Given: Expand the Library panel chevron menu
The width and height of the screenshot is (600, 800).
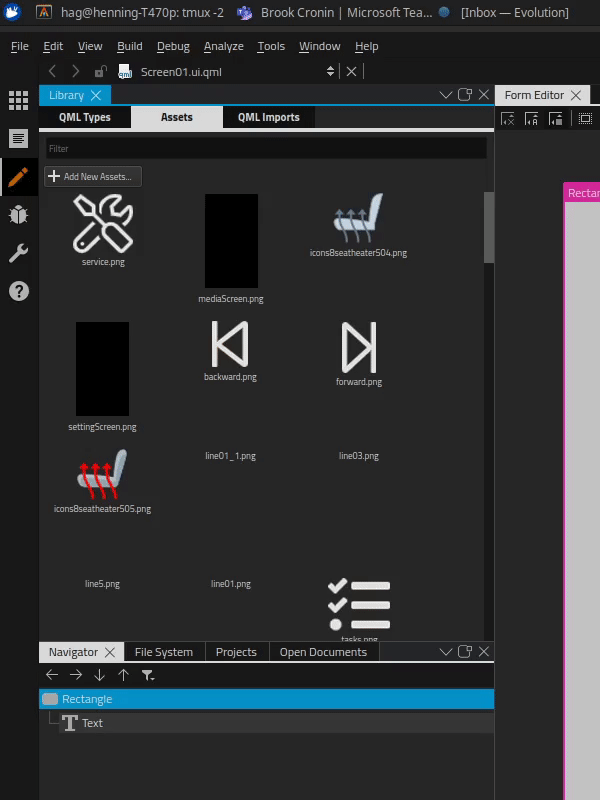Looking at the screenshot, I should pyautogui.click(x=446, y=95).
